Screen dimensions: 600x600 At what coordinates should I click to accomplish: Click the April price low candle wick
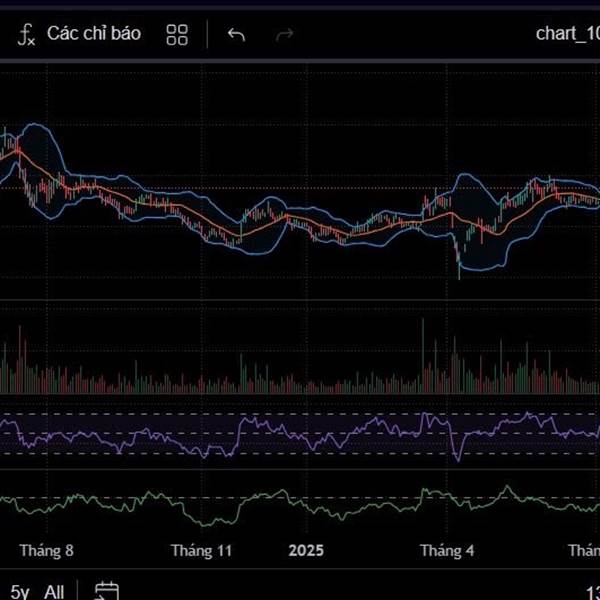(x=459, y=272)
